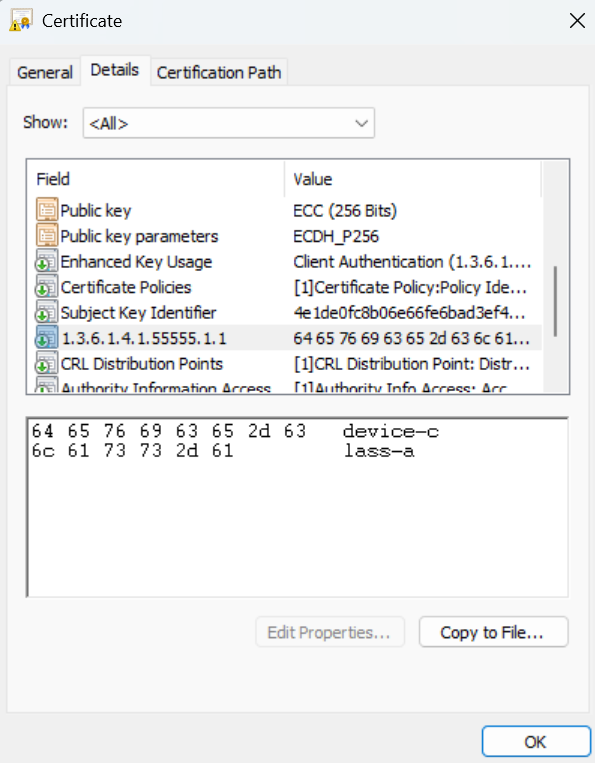Click the Authority Information Access icon

[x=47, y=385]
